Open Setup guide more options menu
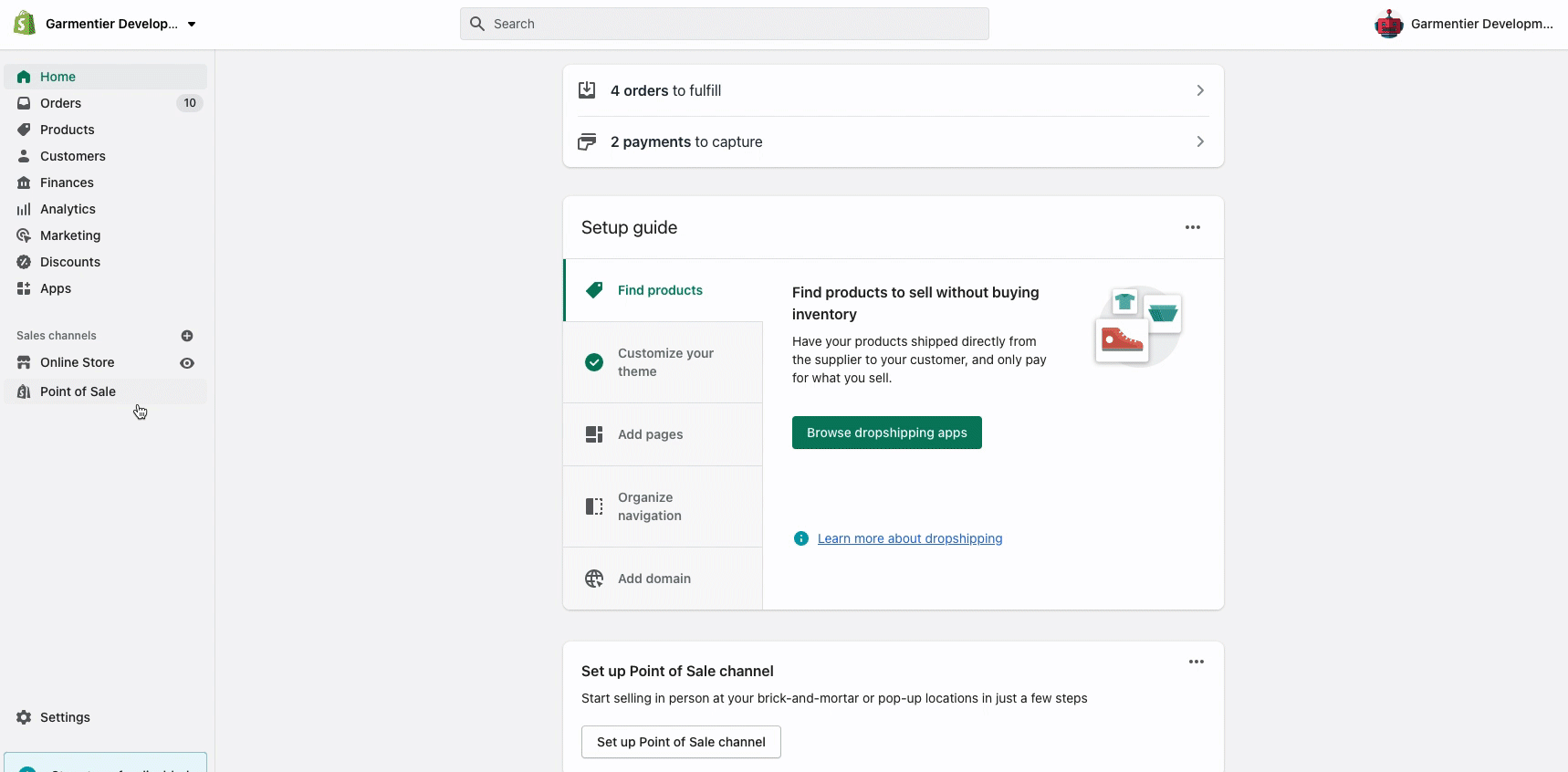 [1193, 227]
